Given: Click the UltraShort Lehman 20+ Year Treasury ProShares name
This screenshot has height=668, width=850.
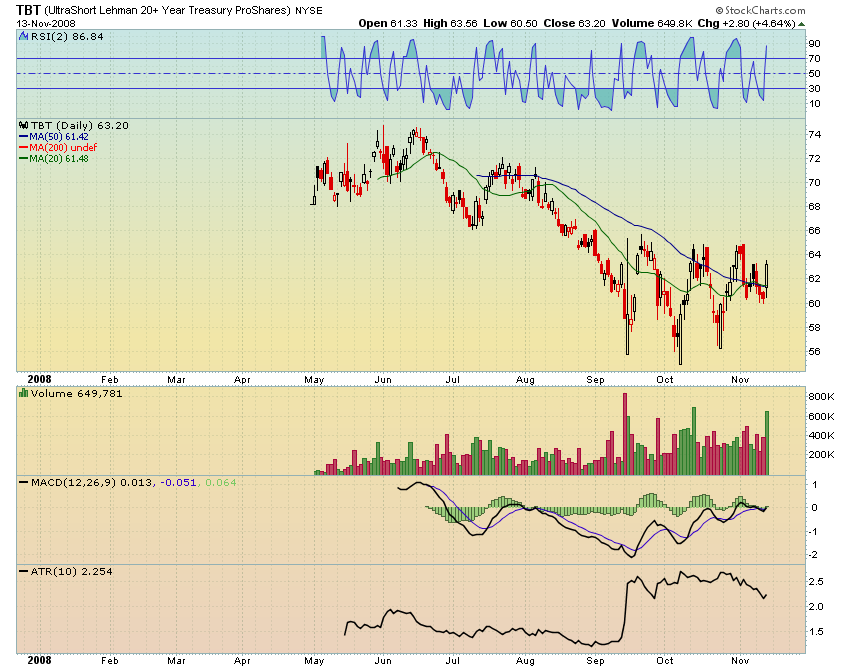Looking at the screenshot, I should pyautogui.click(x=168, y=10).
